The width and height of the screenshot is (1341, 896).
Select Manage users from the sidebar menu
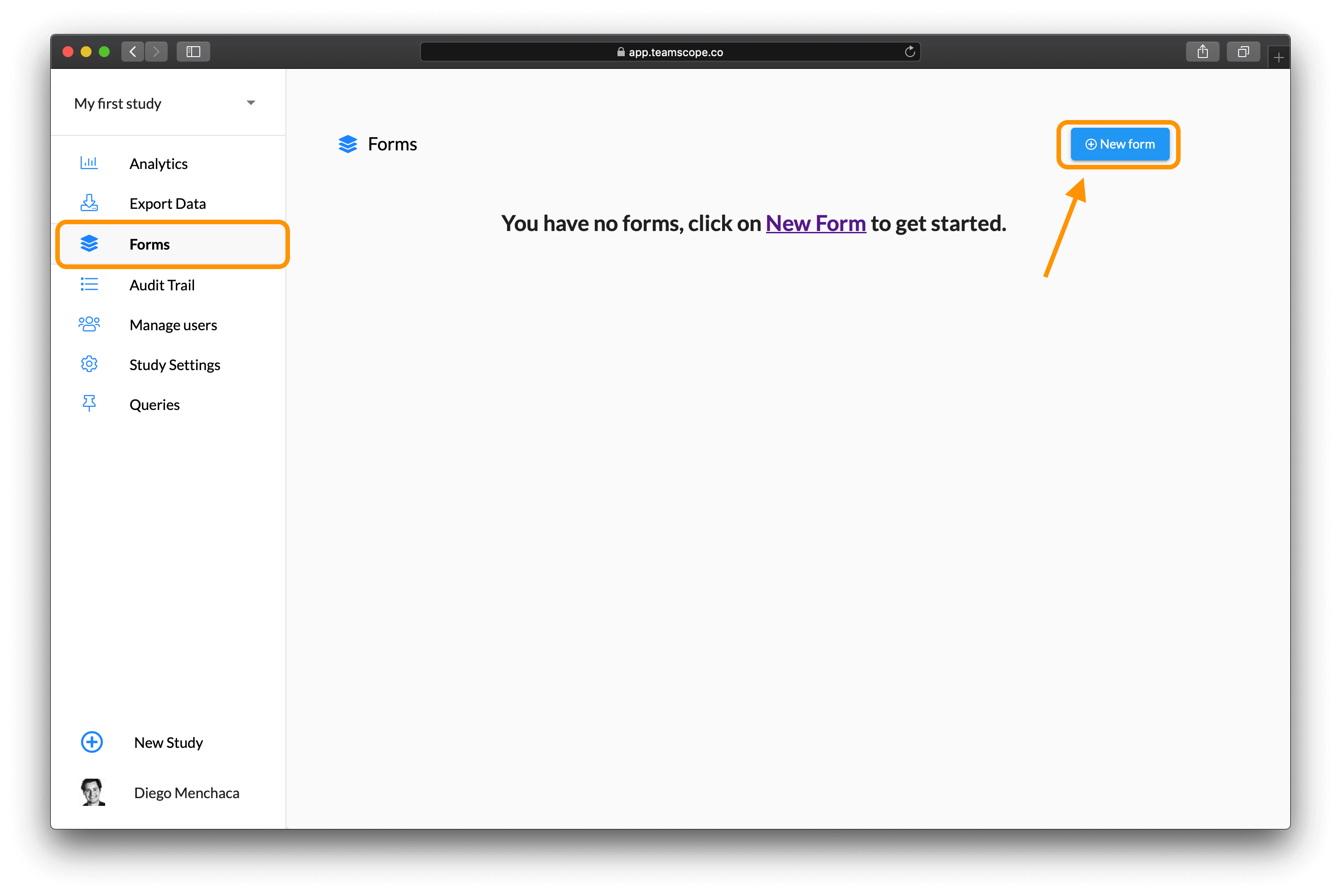coord(173,325)
